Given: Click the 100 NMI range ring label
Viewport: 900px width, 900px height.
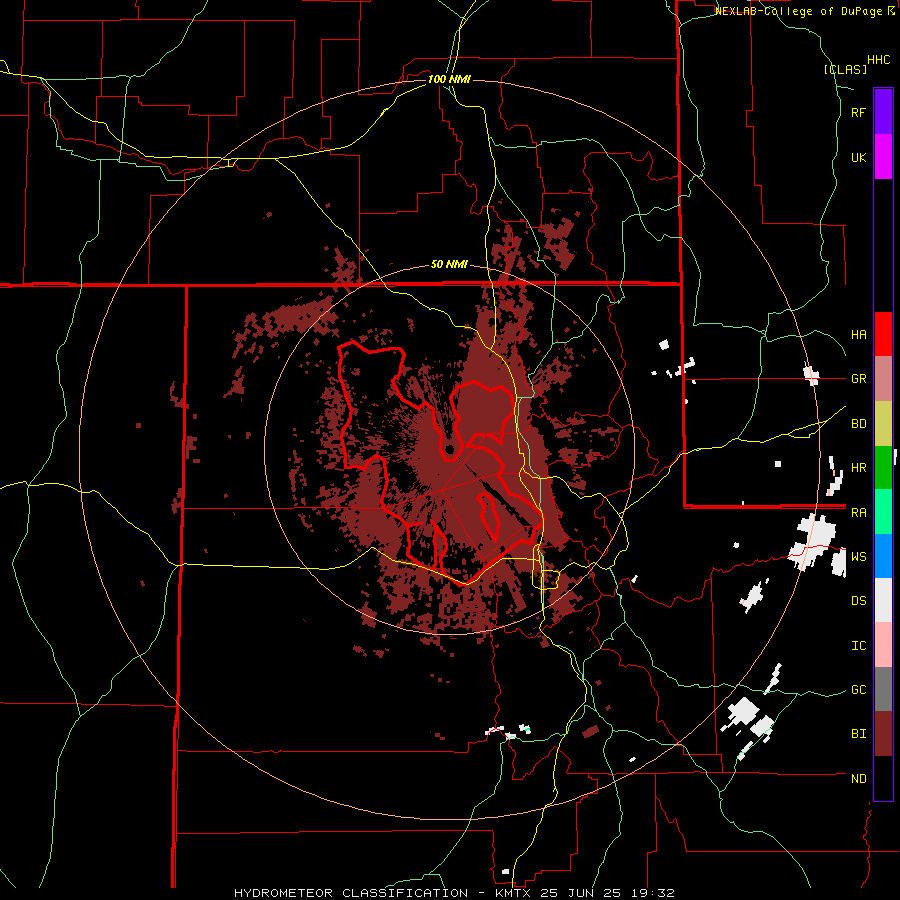Looking at the screenshot, I should (x=449, y=79).
